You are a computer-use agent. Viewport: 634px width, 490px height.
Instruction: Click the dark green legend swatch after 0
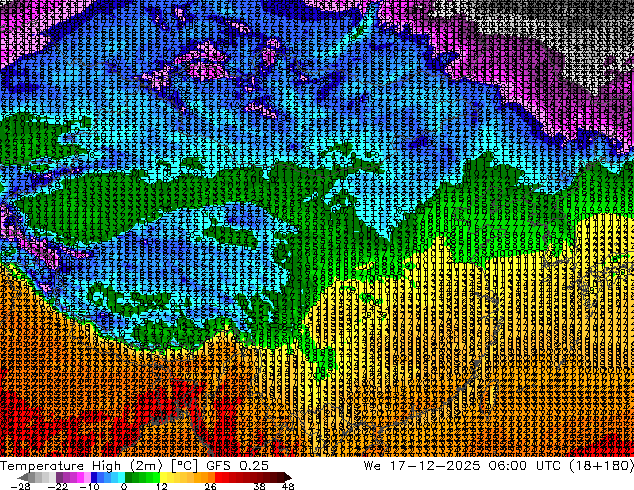tap(129, 477)
